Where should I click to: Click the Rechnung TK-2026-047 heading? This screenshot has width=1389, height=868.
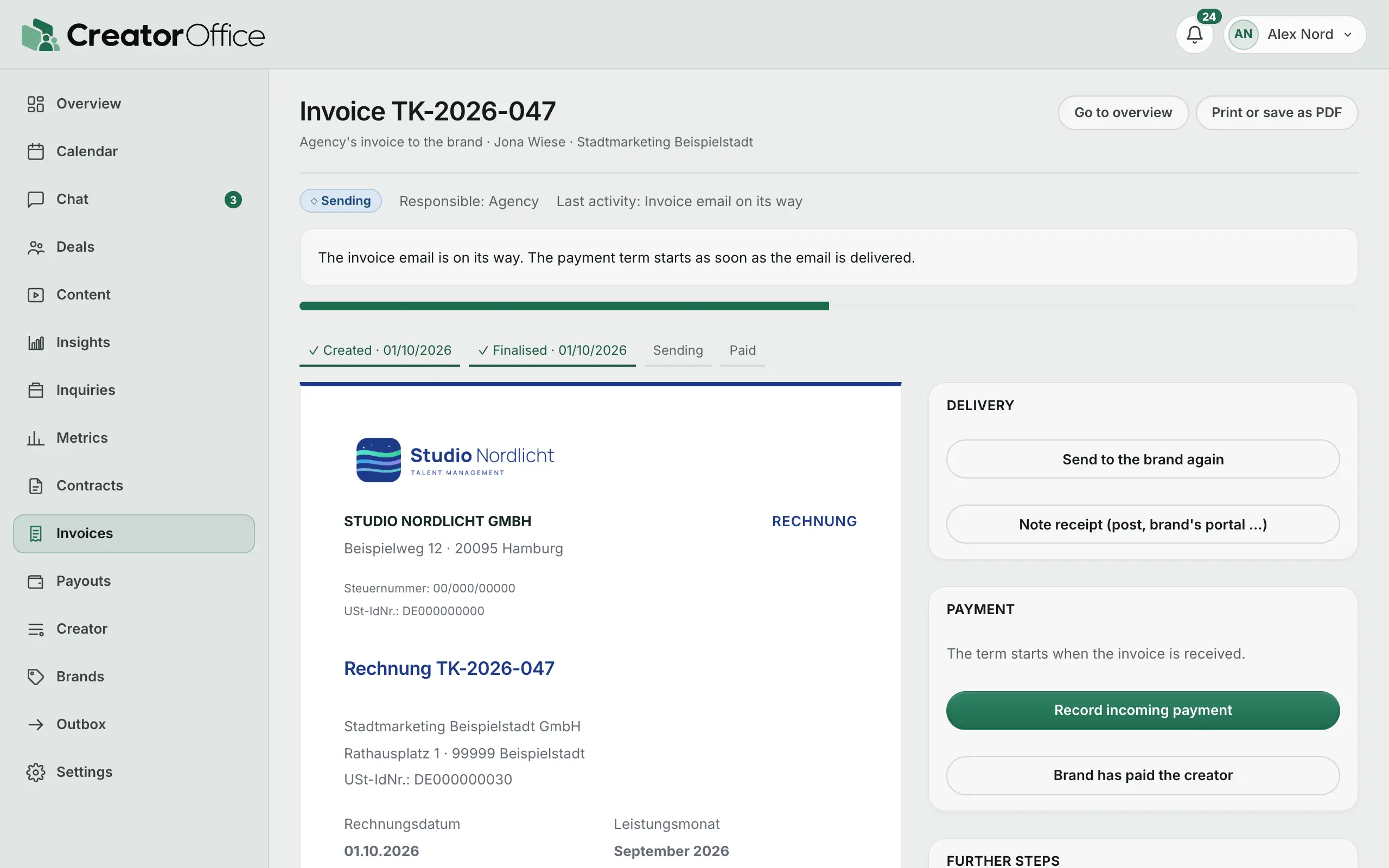[x=449, y=668]
